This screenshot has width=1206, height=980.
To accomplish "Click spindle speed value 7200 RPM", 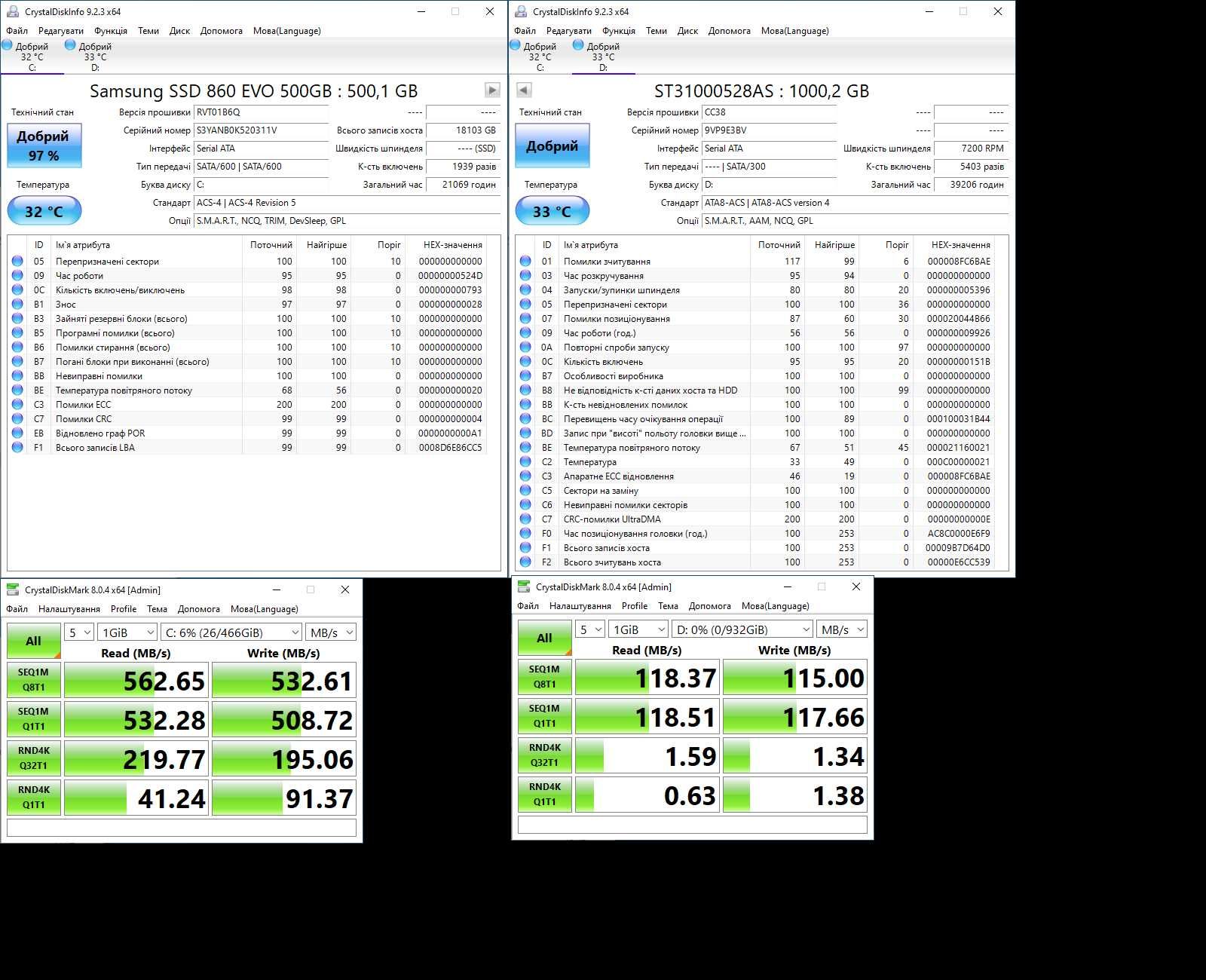I will click(x=972, y=149).
